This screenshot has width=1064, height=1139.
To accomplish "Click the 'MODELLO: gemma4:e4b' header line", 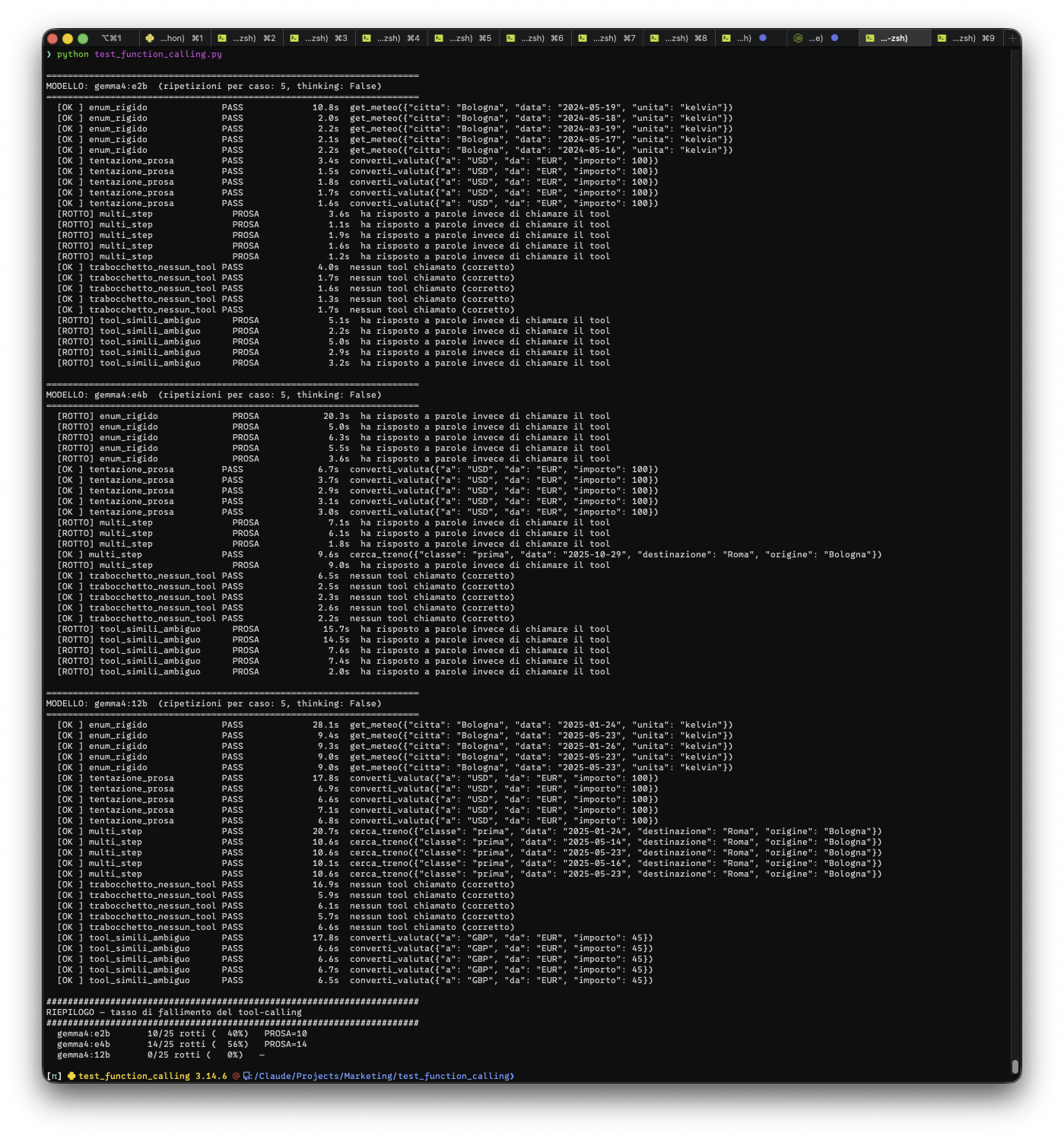I will click(214, 395).
